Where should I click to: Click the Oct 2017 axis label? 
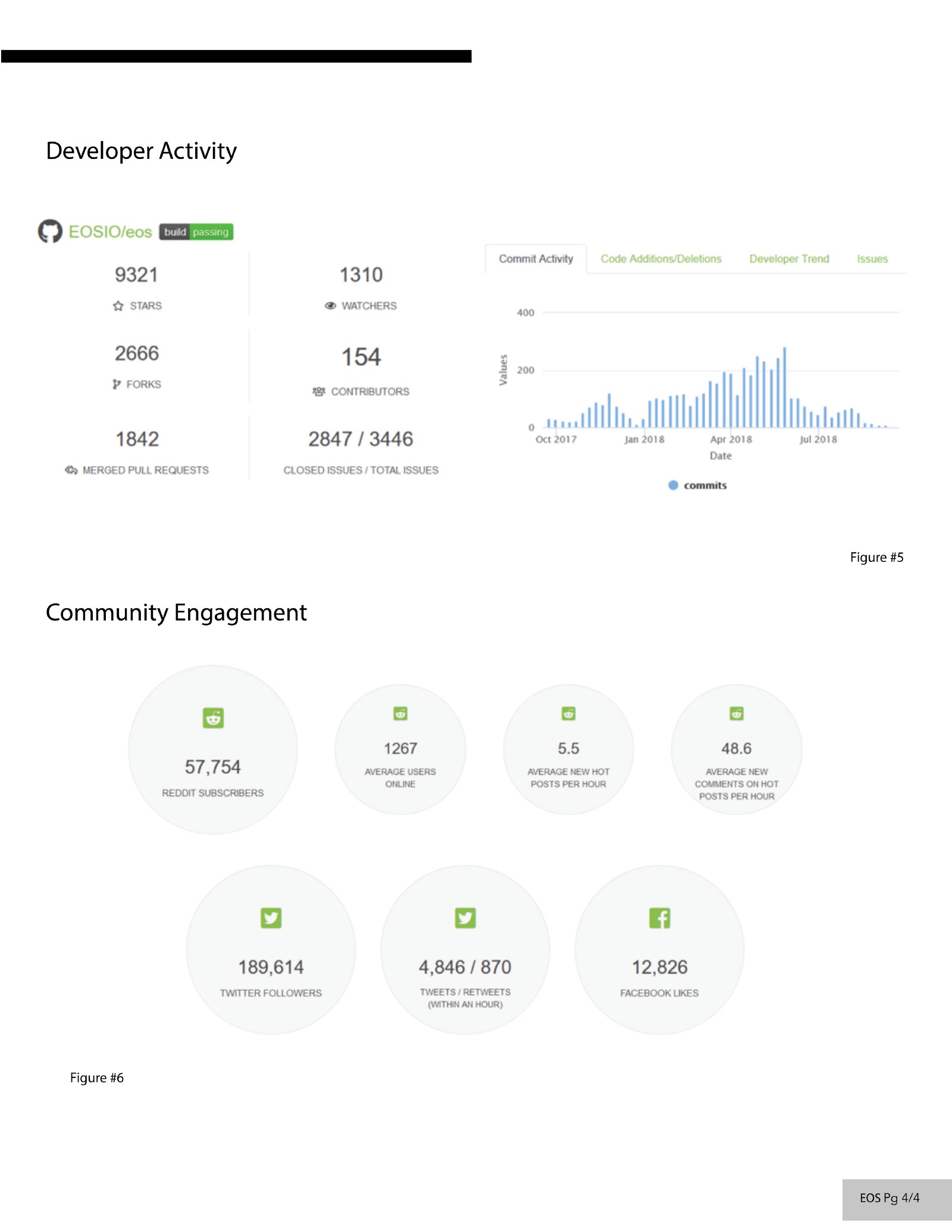[x=556, y=439]
